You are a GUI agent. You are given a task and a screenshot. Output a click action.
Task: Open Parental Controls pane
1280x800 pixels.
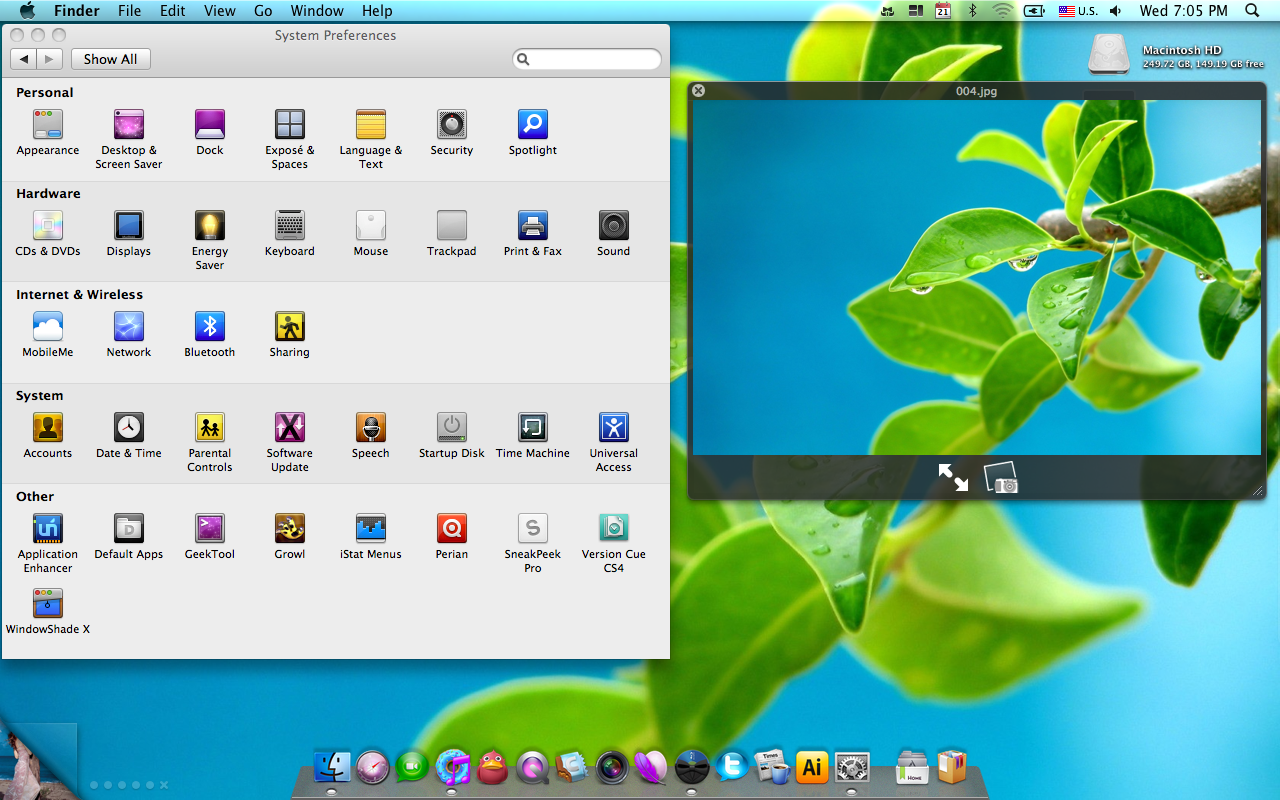tap(210, 442)
